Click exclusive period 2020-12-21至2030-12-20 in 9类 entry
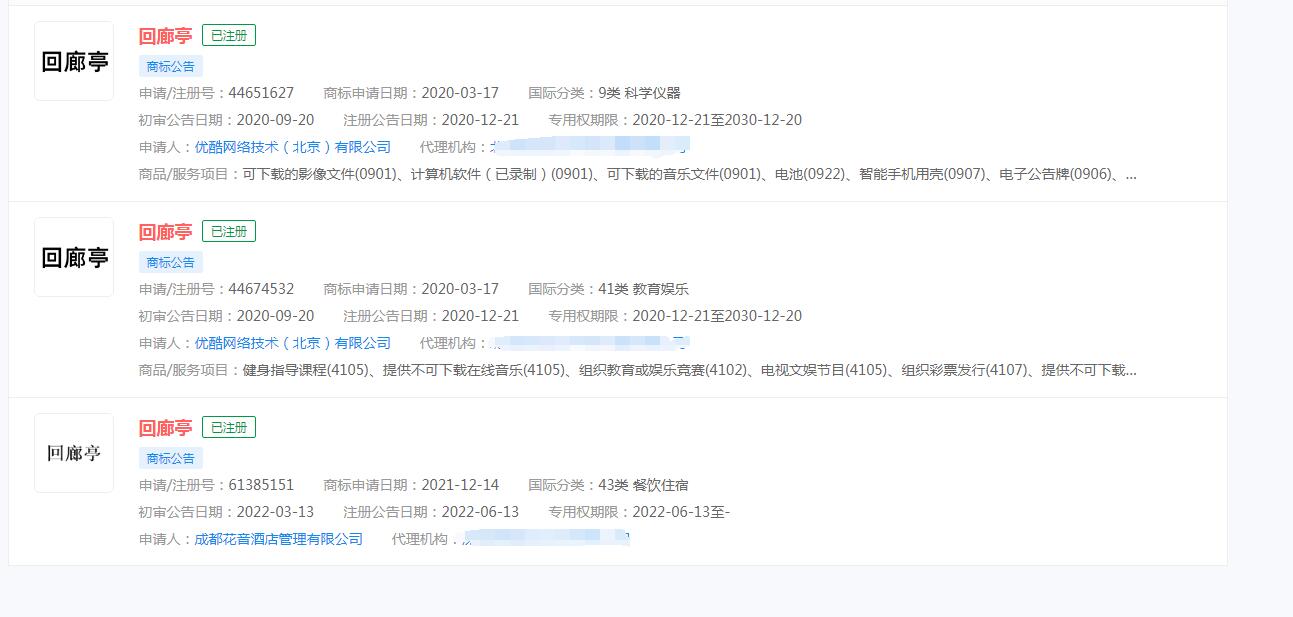 (717, 120)
